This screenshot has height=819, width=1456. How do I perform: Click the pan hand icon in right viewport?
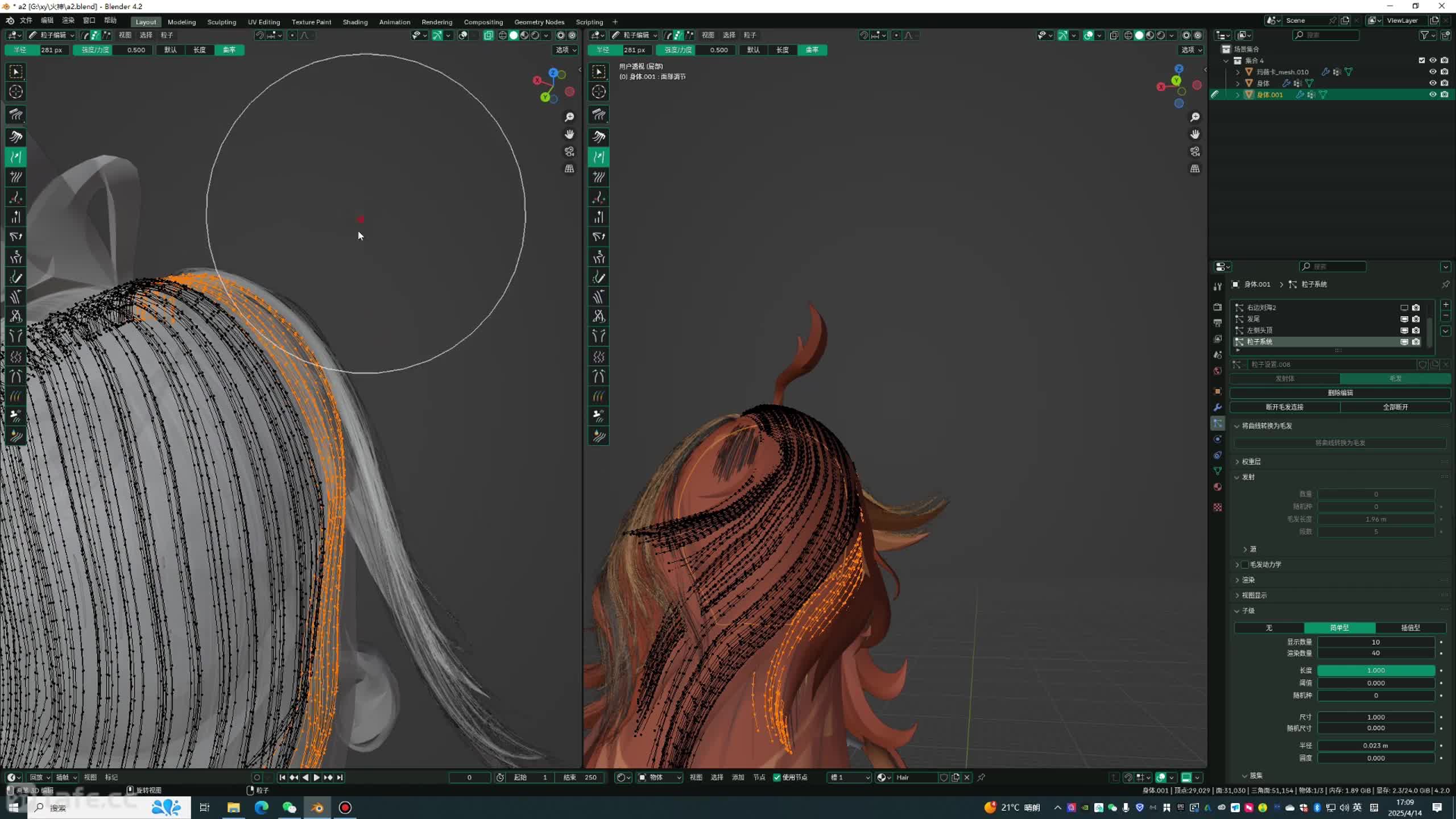pyautogui.click(x=1195, y=134)
